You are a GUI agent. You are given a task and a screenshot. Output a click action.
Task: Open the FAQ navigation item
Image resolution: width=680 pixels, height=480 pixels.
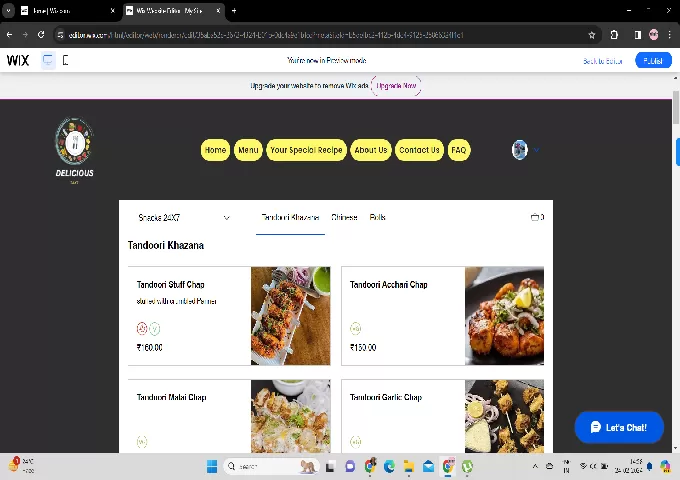[x=458, y=150]
